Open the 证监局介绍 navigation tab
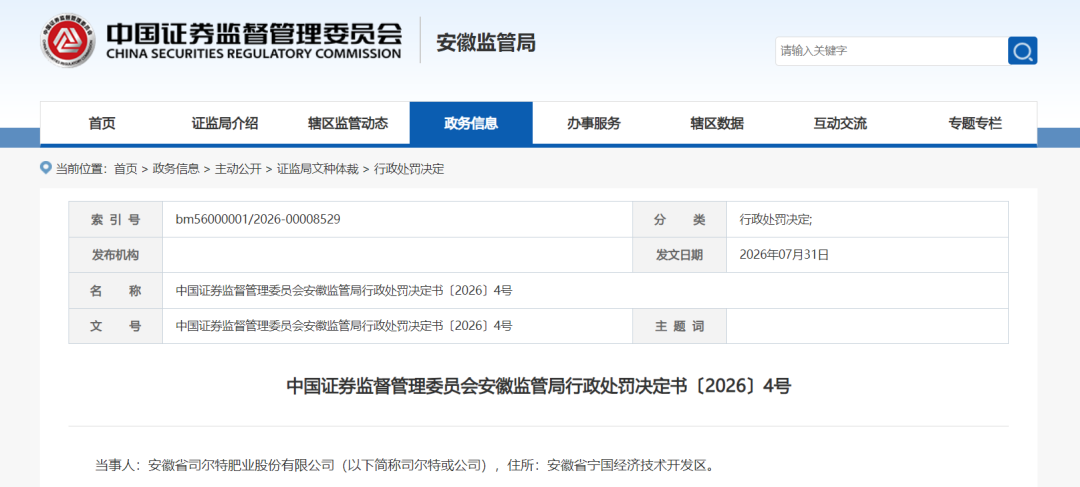The width and height of the screenshot is (1080, 487). coord(225,123)
